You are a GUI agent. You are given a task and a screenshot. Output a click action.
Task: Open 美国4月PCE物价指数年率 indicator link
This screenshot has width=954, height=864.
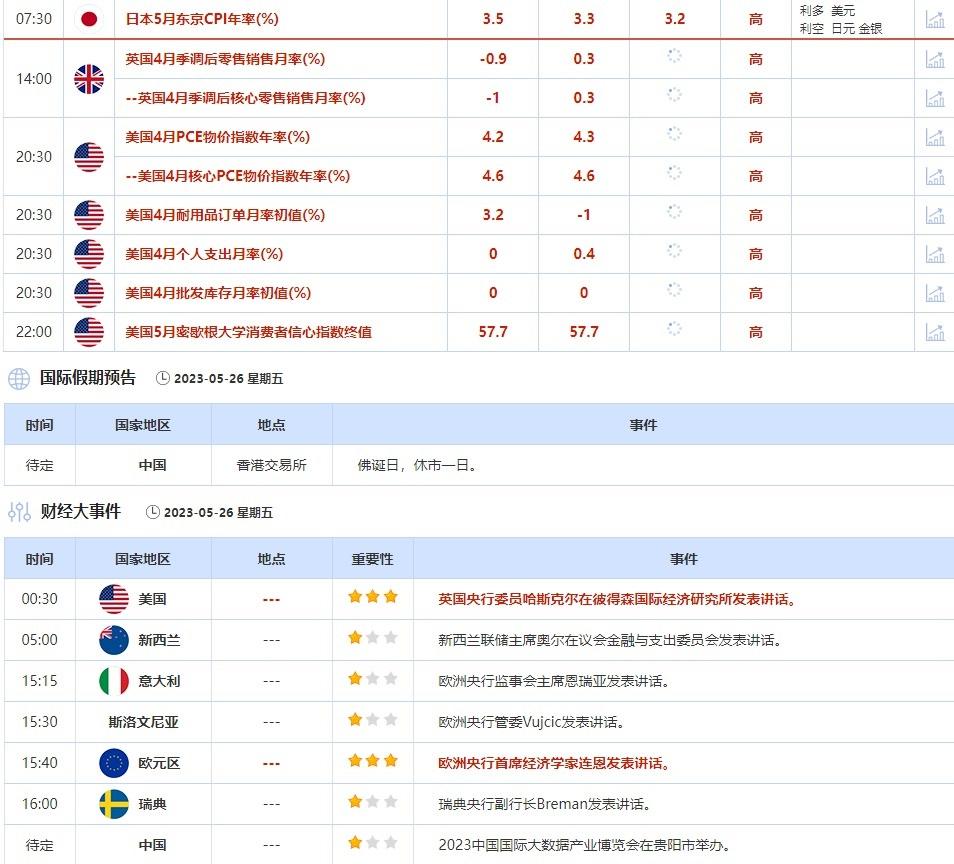pos(217,137)
